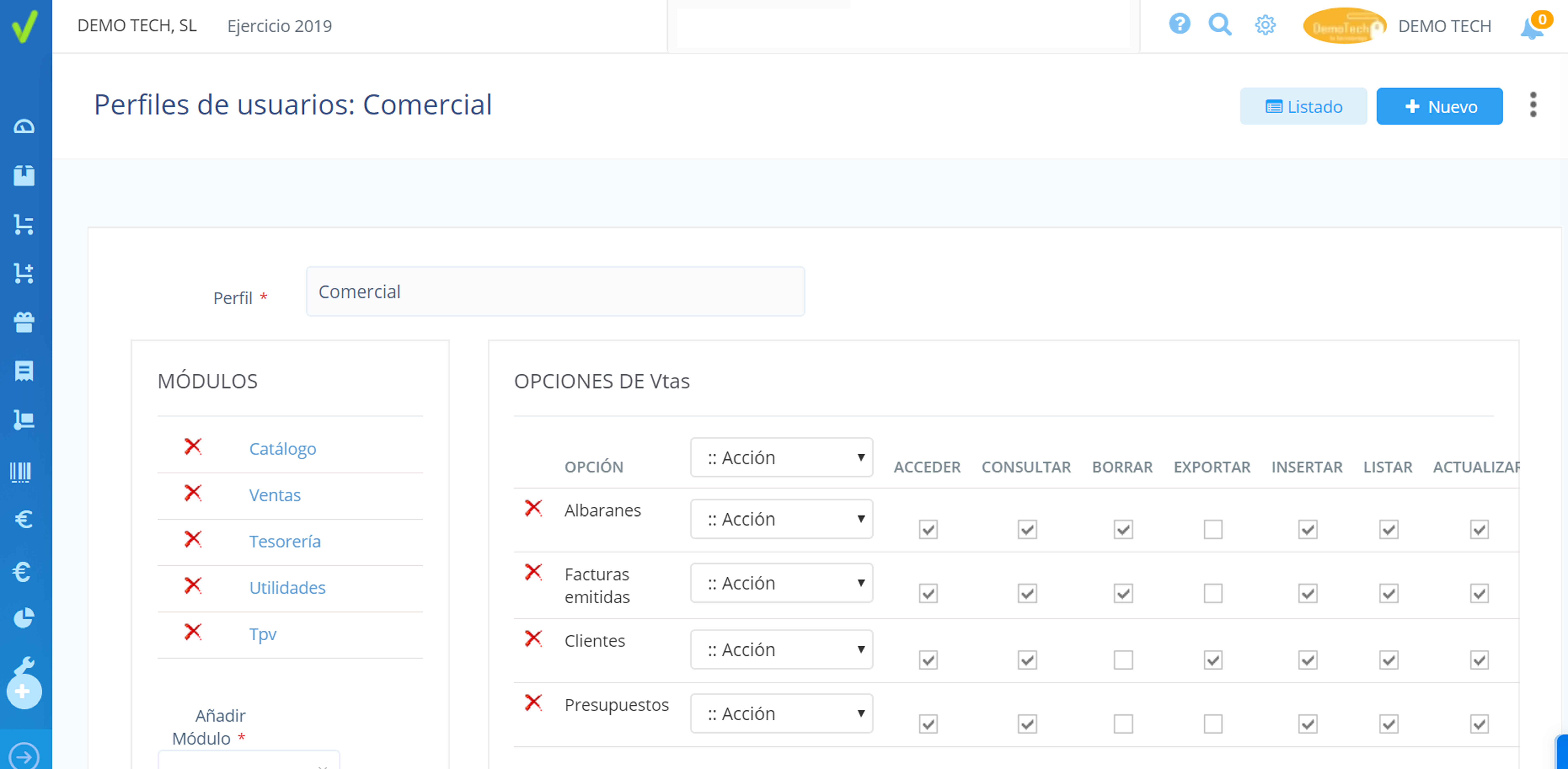Toggle Clientes Consultar checkbox
Screen dimensions: 1568x769
1027,660
